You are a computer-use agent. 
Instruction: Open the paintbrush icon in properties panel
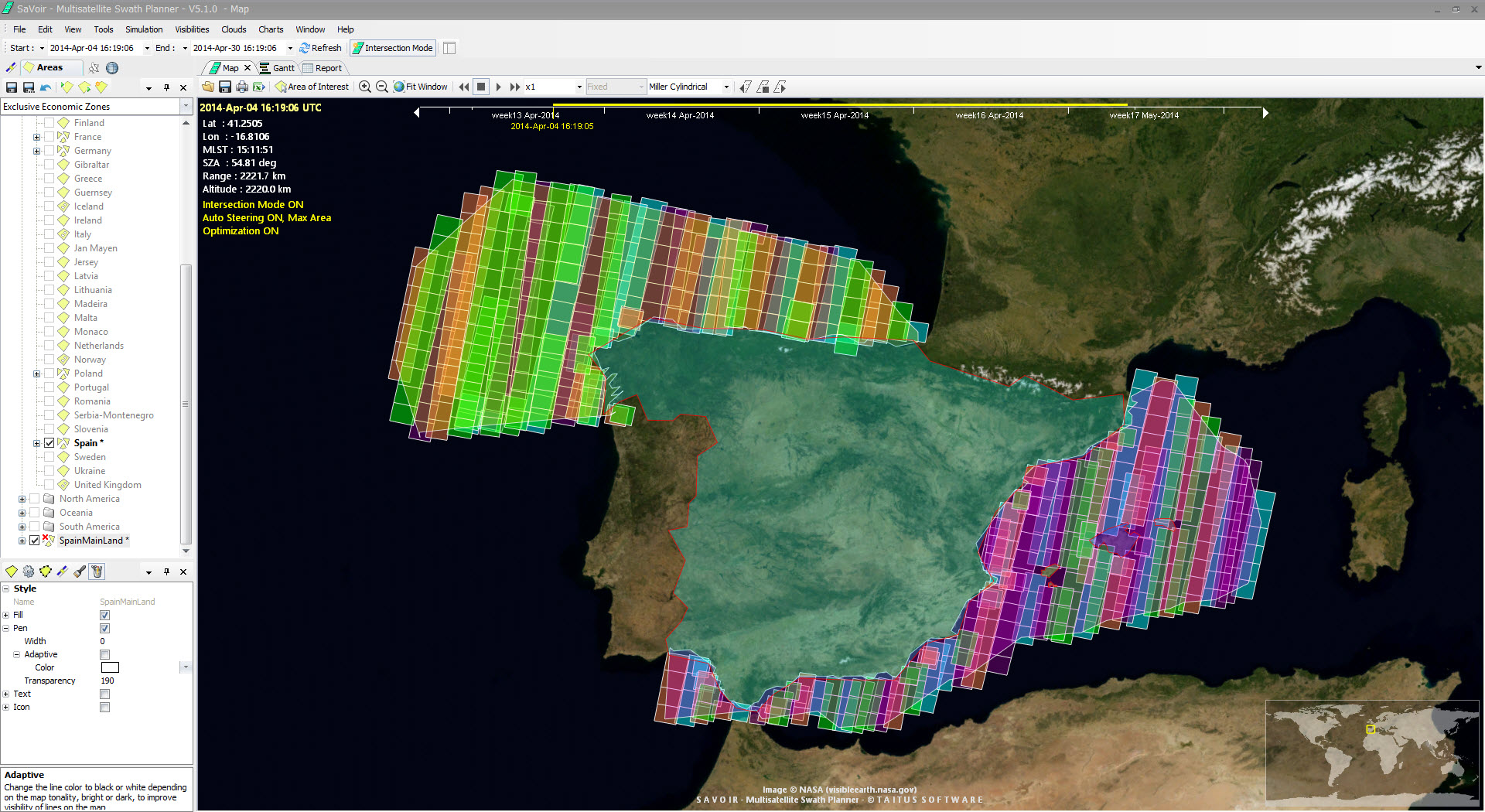click(x=80, y=571)
